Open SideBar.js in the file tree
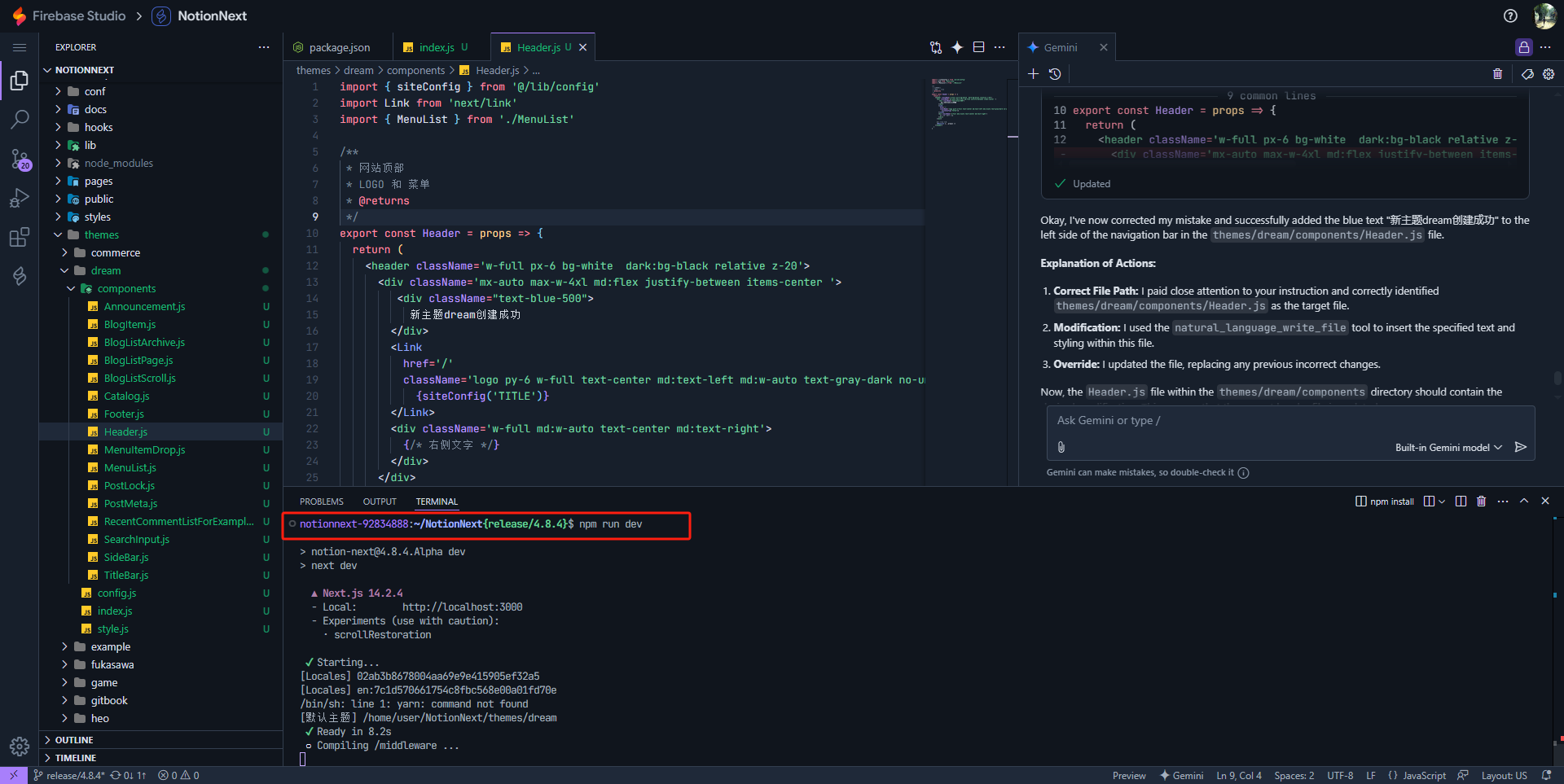Screen dimensions: 1564x784 126,557
